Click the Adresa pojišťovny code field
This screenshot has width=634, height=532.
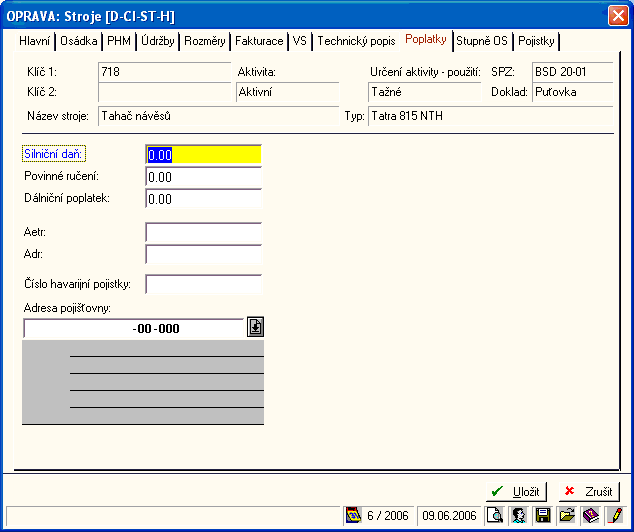pyautogui.click(x=134, y=328)
